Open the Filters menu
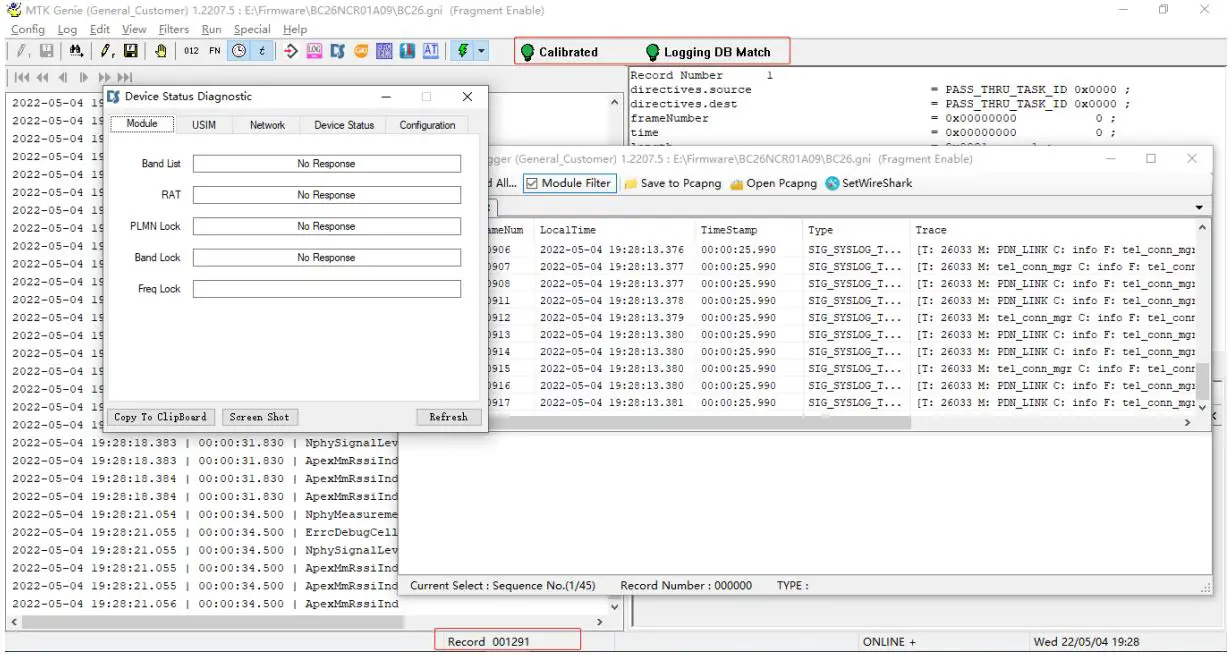Viewport: 1230px width, 655px height. tap(173, 29)
